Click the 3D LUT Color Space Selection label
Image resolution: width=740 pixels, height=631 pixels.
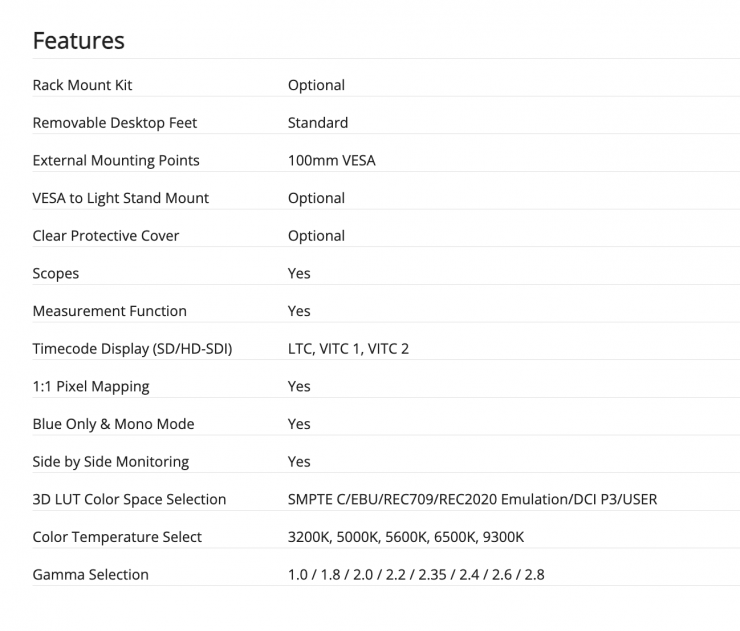tap(130, 499)
